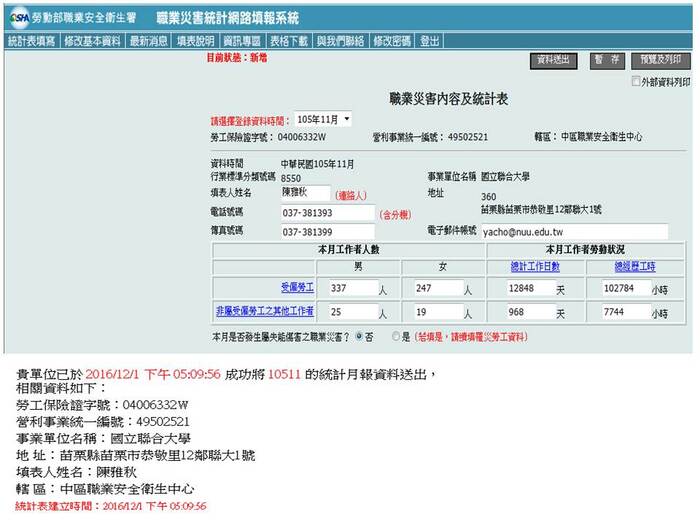Go to 最新消息 in the navigation bar
This screenshot has height=525, width=700.
point(149,41)
